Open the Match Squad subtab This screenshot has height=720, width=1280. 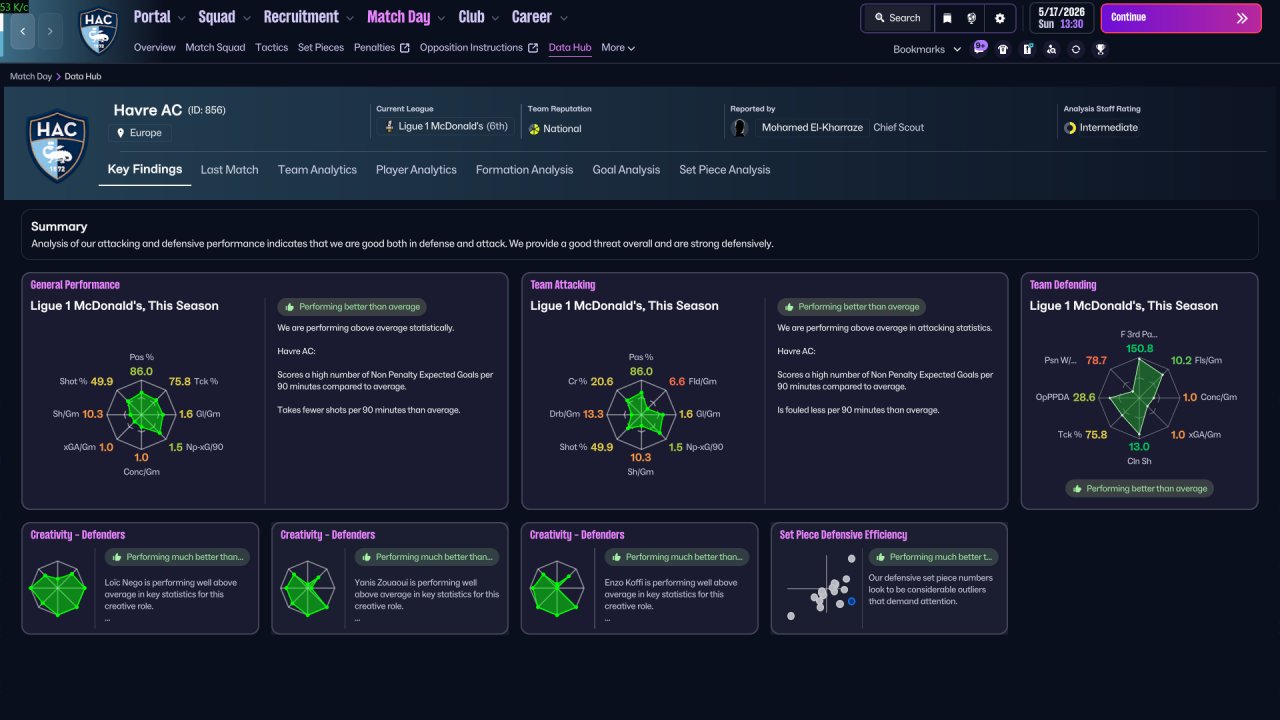coord(215,47)
